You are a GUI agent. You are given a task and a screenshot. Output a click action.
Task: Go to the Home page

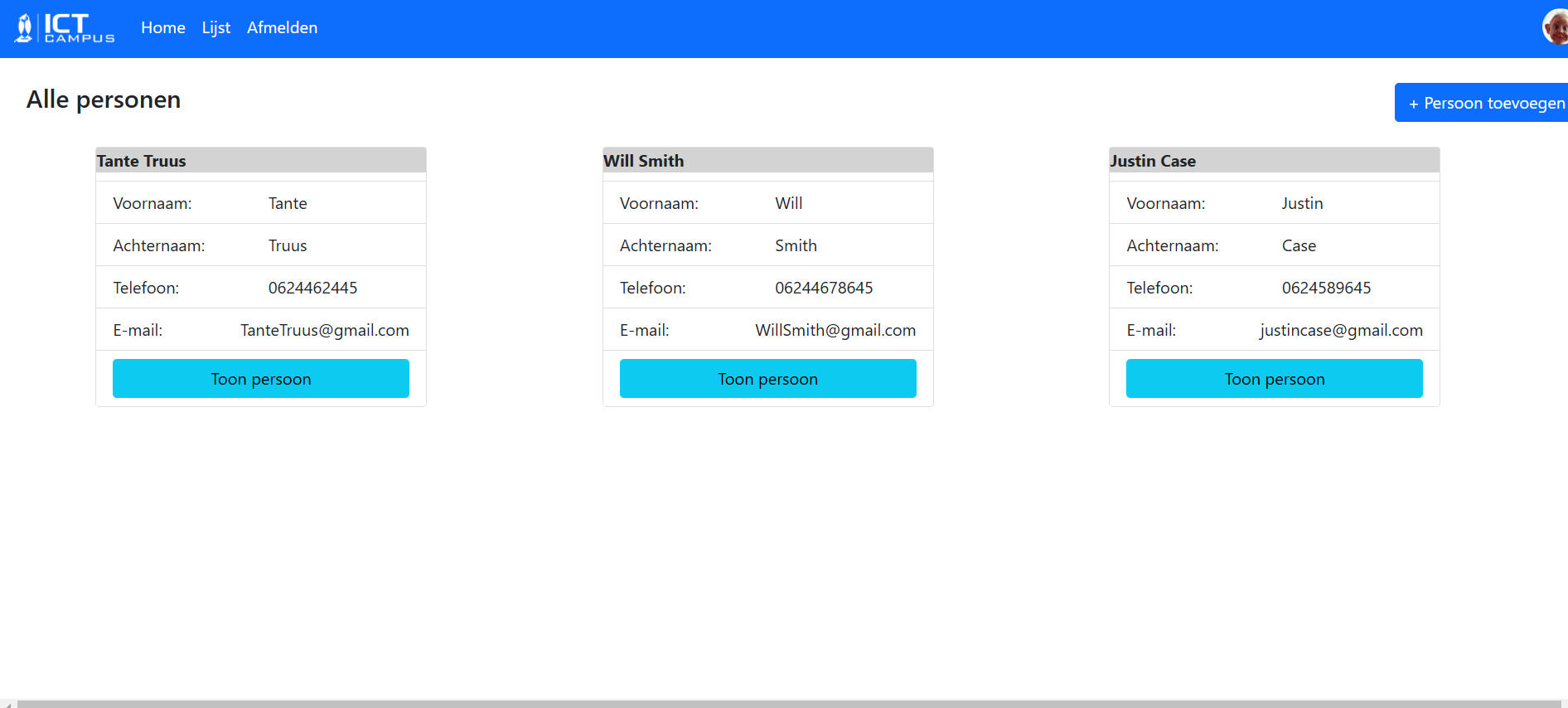pos(163,28)
